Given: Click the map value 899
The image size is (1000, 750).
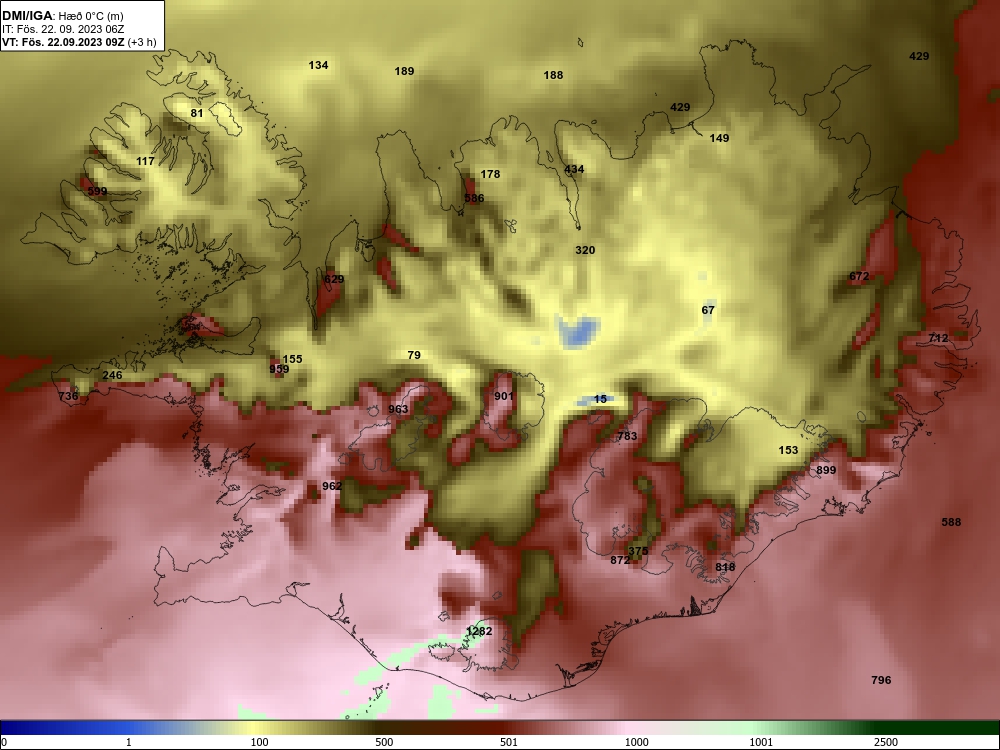Looking at the screenshot, I should point(826,471).
